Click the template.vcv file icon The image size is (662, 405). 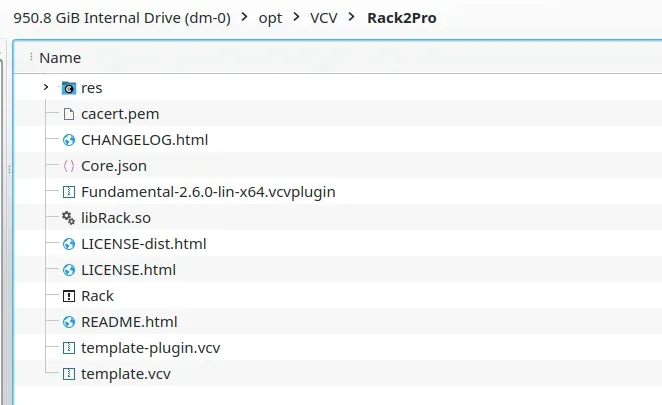coord(69,374)
